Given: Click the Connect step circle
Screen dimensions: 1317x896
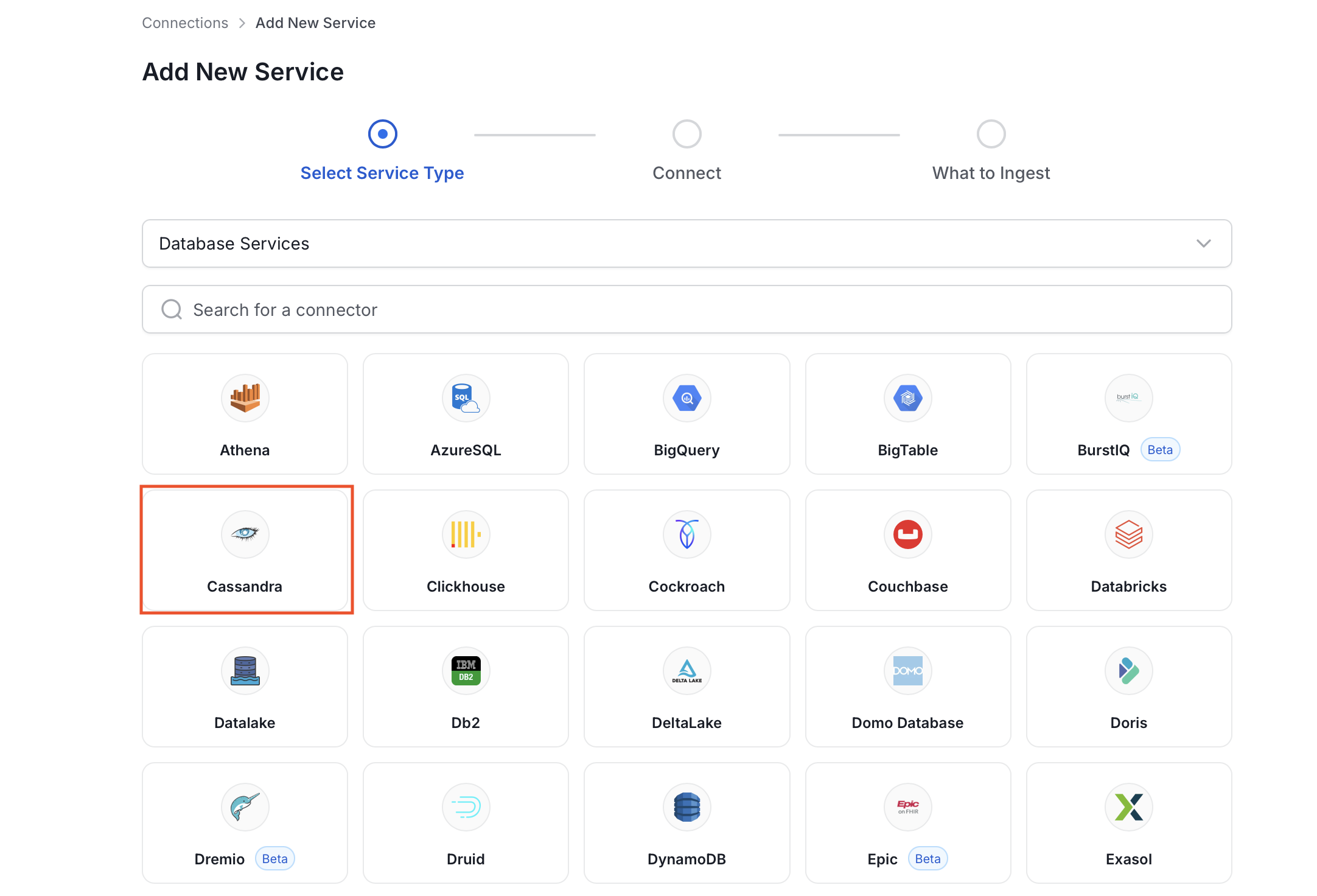Looking at the screenshot, I should pos(687,134).
